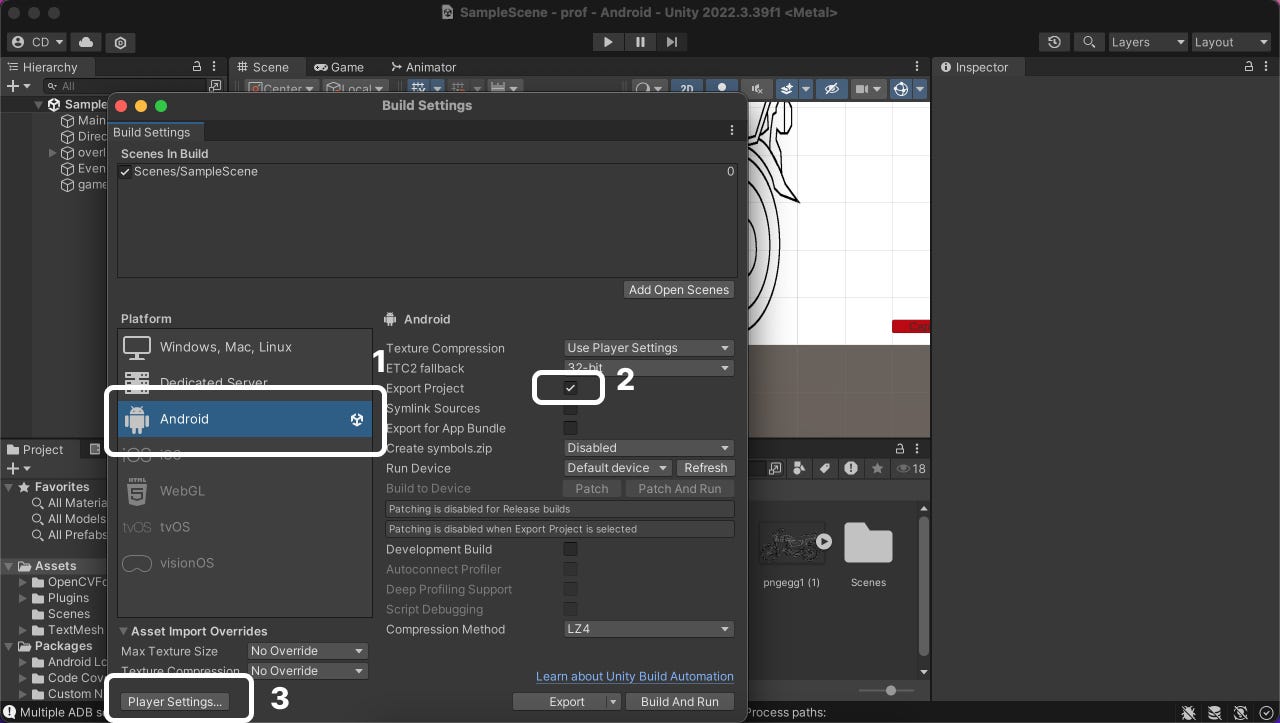Screen dimensions: 1280x723
Task: Click the Build And Run button
Action: pos(680,702)
